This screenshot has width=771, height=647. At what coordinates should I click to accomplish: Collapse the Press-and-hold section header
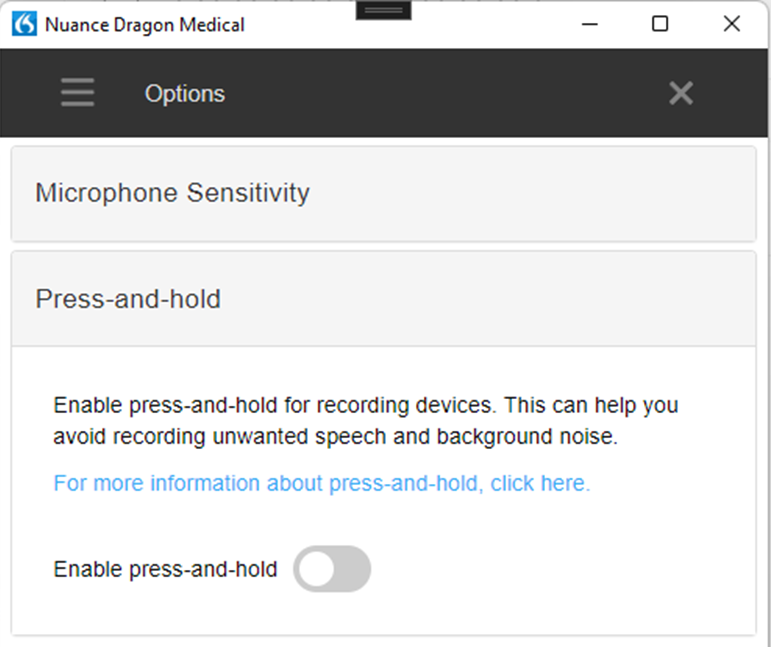point(383,299)
